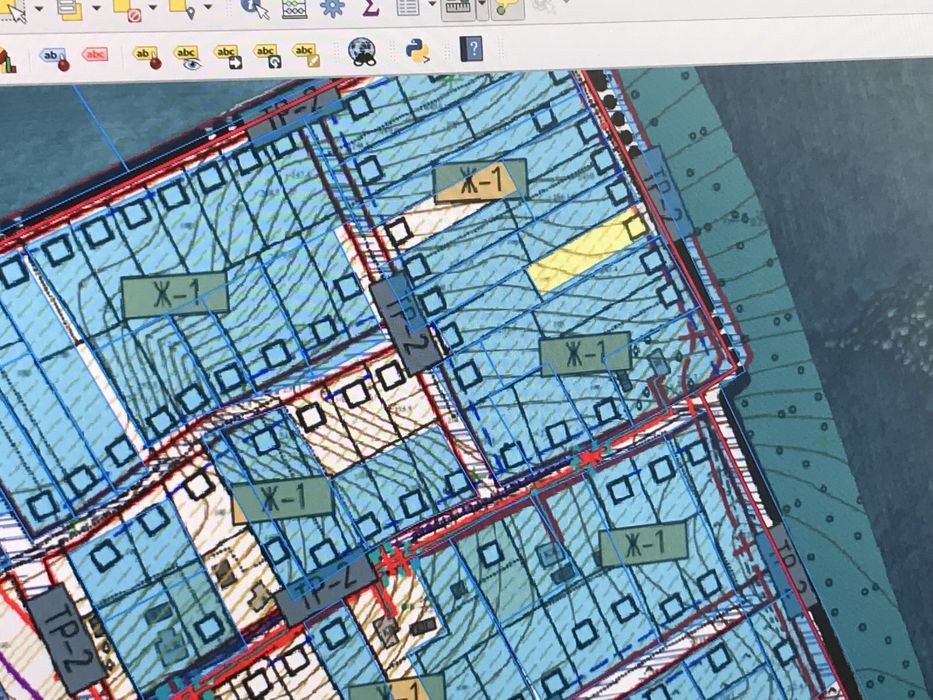Click the yellow highlighted parcel on map

(587, 253)
